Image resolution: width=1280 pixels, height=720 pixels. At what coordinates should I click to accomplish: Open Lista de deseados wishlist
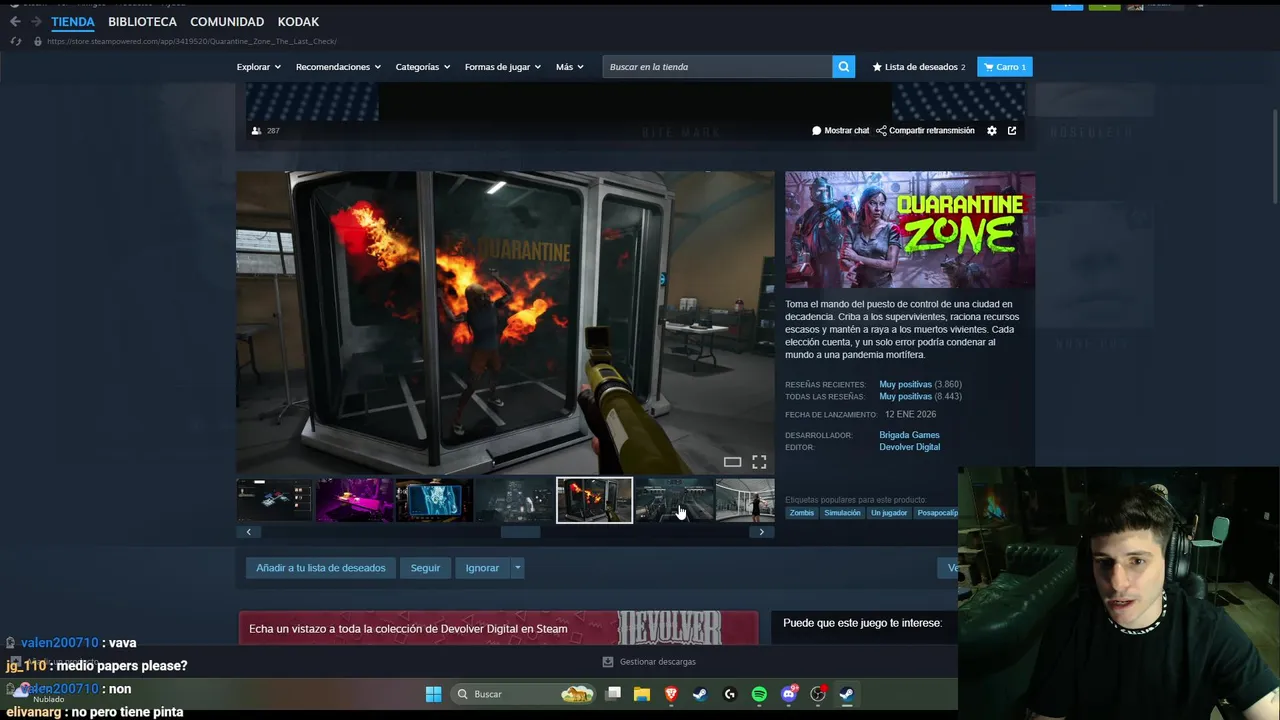(x=919, y=67)
